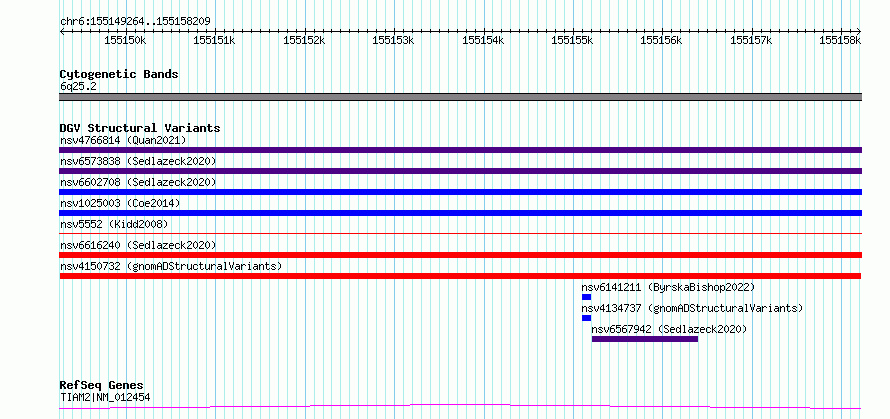The width and height of the screenshot is (890, 419).
Task: Click the 6q25.2 band label
Action: point(78,86)
